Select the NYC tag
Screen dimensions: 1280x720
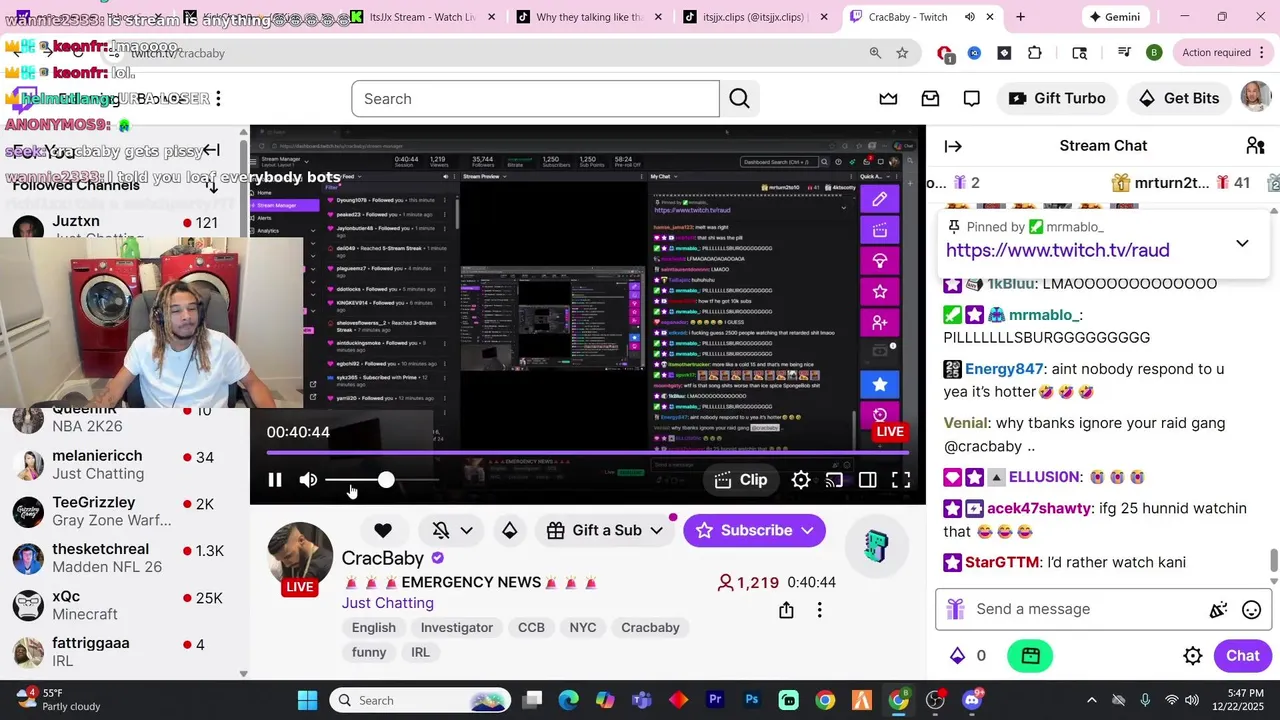tap(583, 627)
